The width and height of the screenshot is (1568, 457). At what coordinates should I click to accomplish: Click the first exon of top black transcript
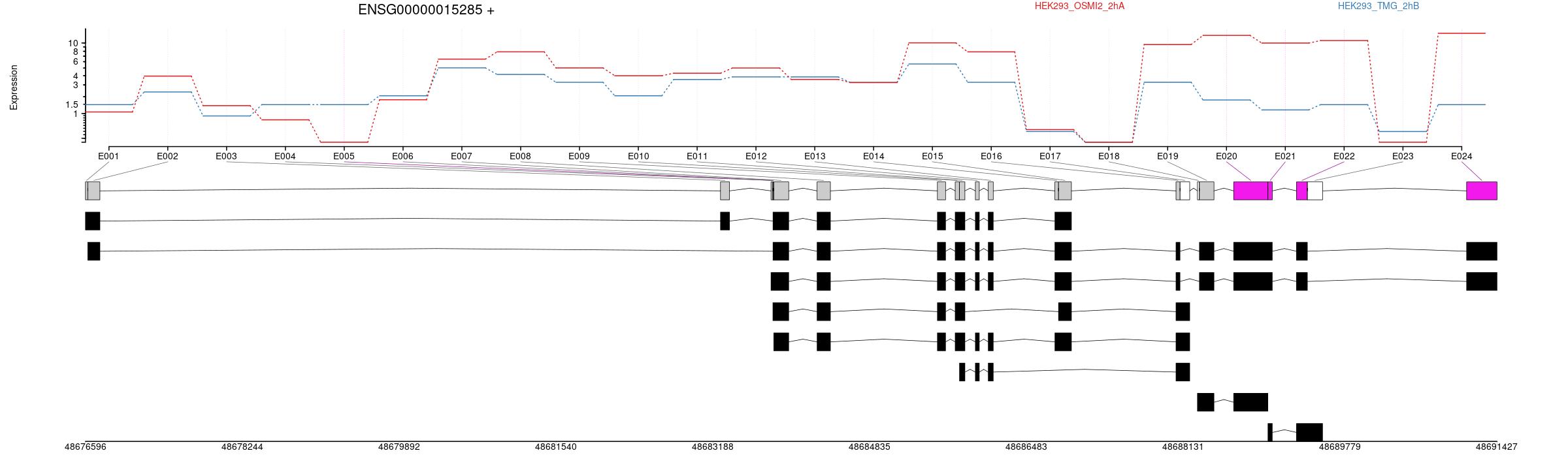point(93,221)
